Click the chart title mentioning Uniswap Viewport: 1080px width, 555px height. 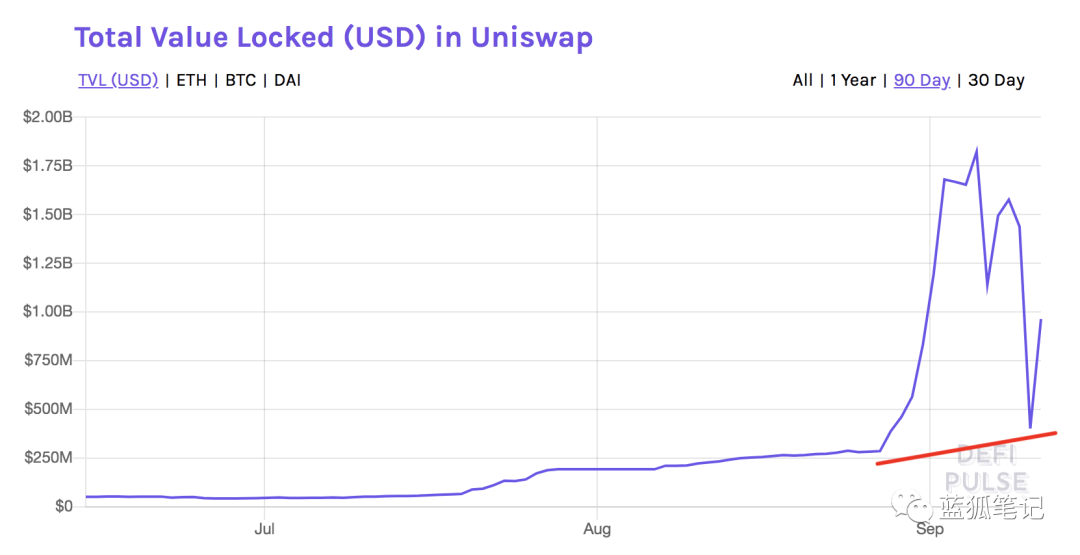pyautogui.click(x=333, y=38)
